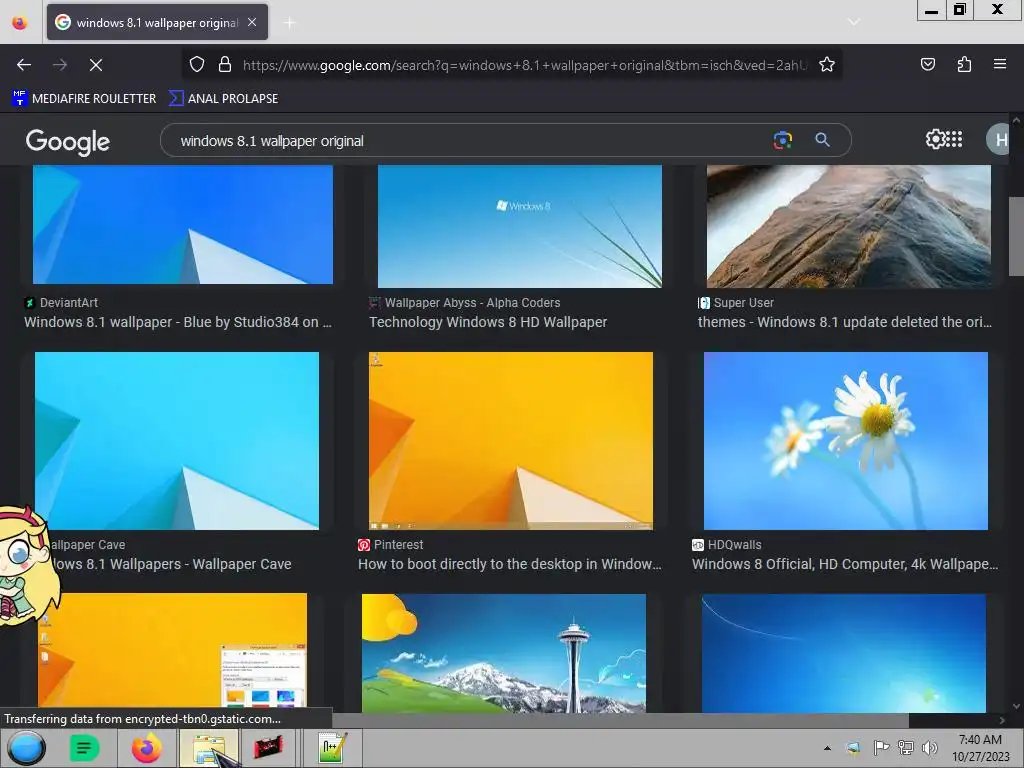Open 'Technology Windows 8 HD Wallpaper' link
Viewport: 1024px width, 768px height.
click(488, 322)
